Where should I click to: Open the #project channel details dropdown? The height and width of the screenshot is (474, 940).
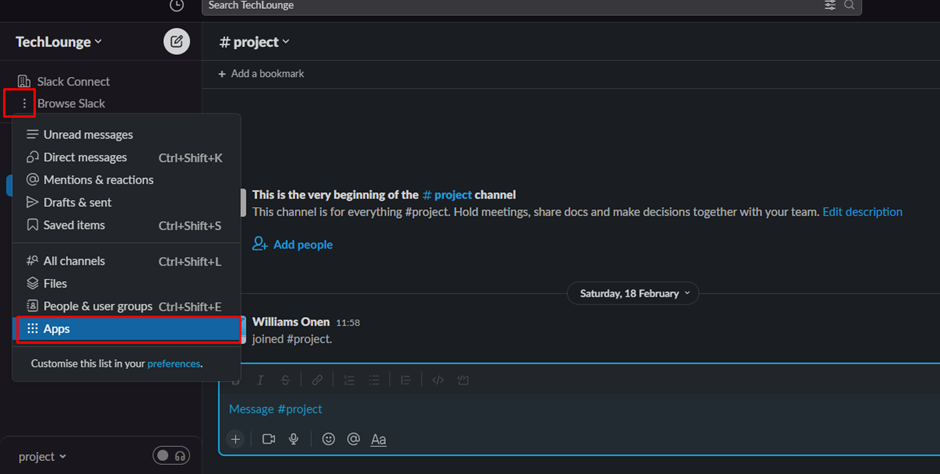tap(255, 42)
